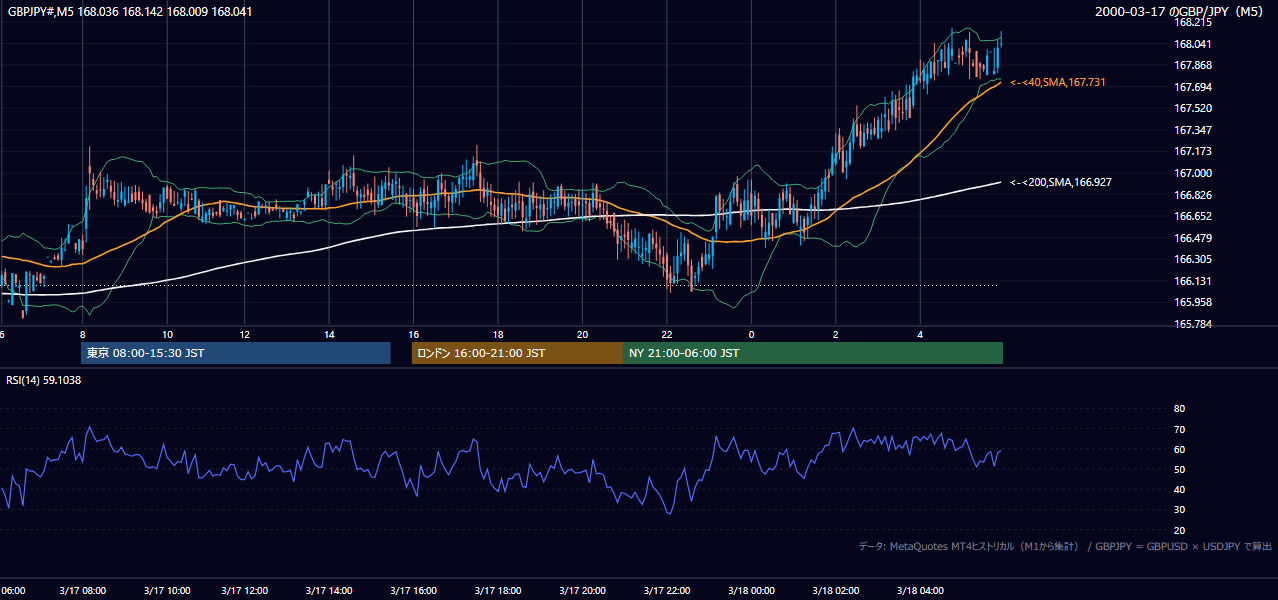The width and height of the screenshot is (1278, 600).
Task: Select the ロンドン 16:00-21:00 JST session bar
Action: 518,353
